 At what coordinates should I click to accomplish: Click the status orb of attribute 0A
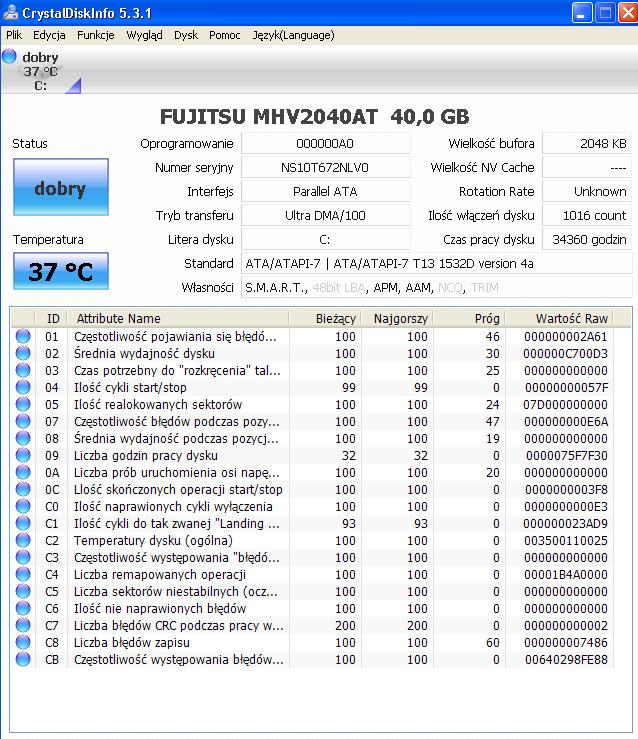pos(23,472)
